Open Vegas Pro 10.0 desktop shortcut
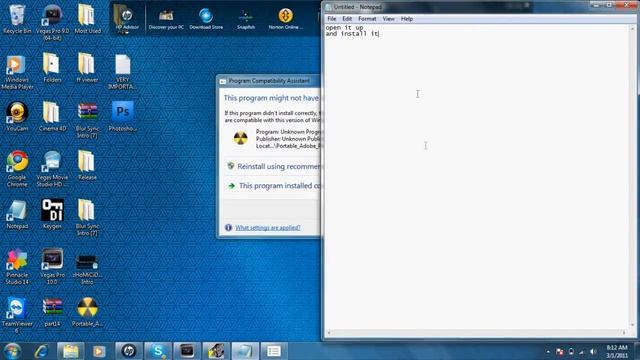 (52, 267)
